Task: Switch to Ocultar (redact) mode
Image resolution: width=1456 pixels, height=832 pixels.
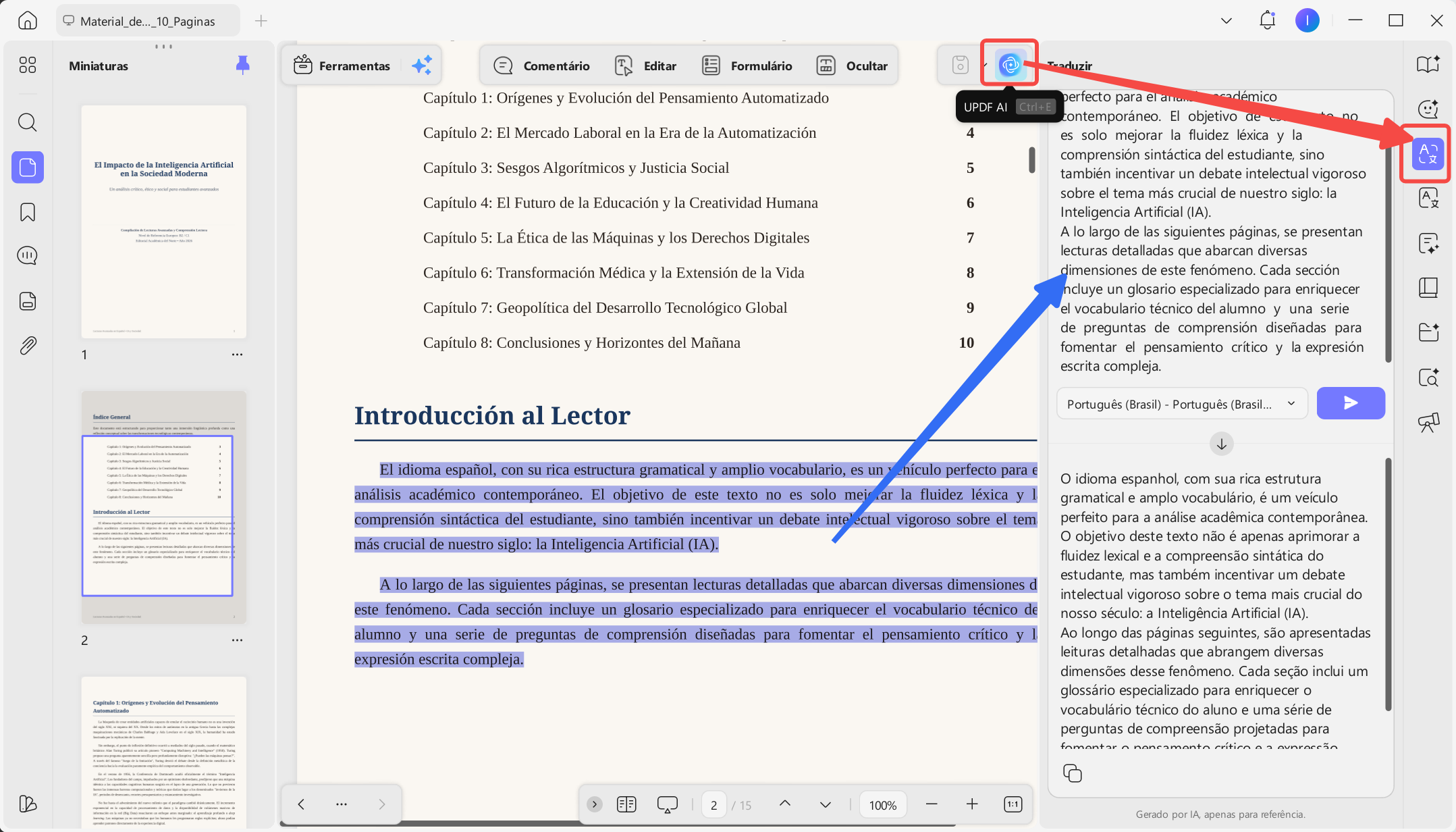Action: [852, 66]
